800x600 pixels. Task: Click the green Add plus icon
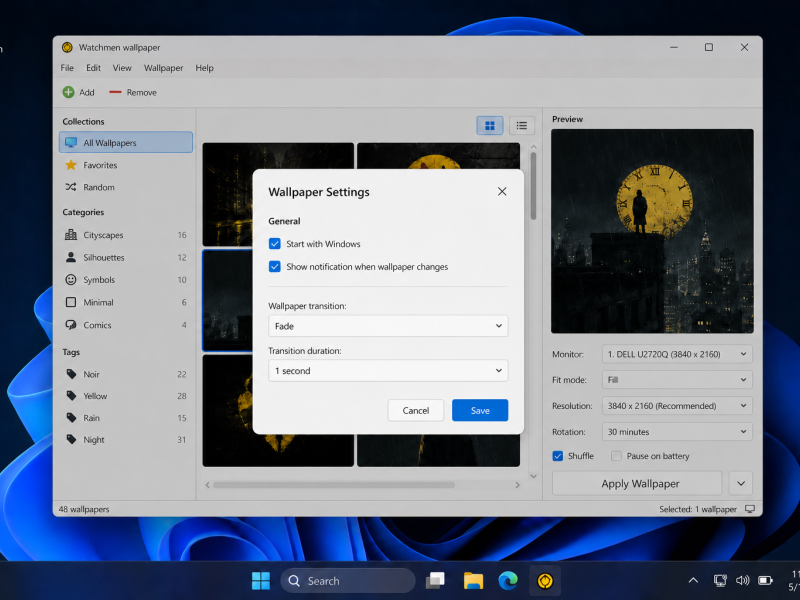[x=68, y=92]
